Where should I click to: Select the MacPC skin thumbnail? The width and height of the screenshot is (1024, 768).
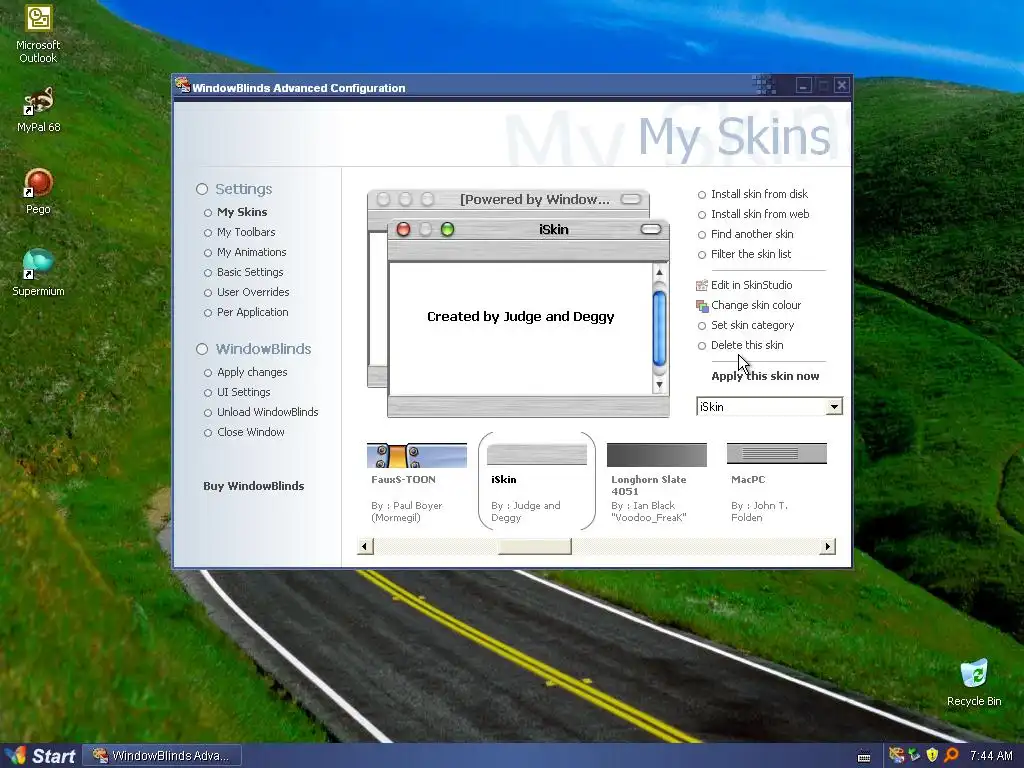point(776,453)
